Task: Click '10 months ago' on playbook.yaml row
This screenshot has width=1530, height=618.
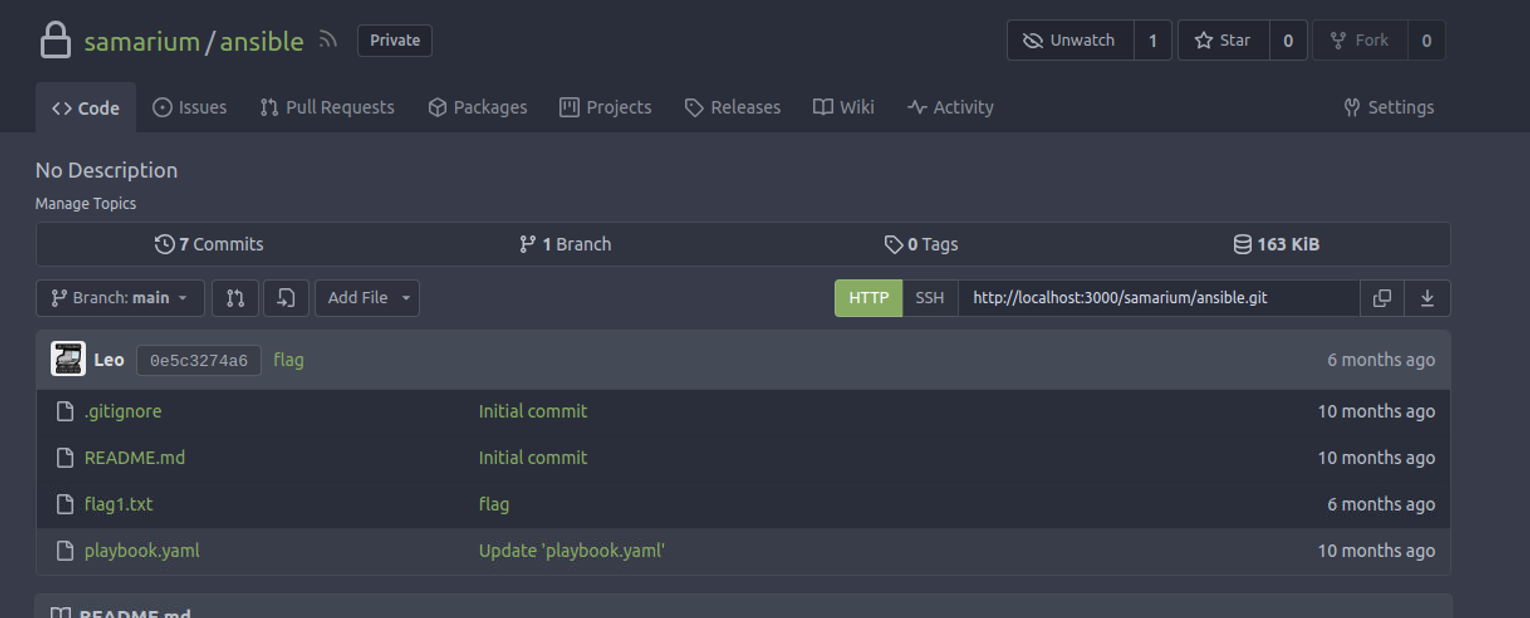Action: (x=1376, y=550)
